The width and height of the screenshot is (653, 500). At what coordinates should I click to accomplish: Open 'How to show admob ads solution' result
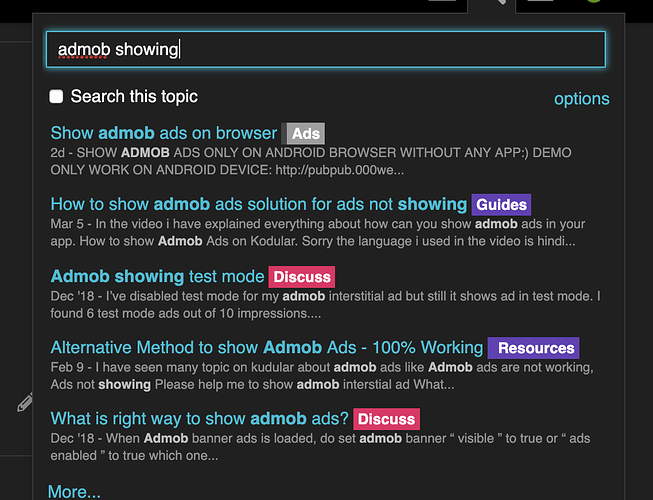coord(259,204)
